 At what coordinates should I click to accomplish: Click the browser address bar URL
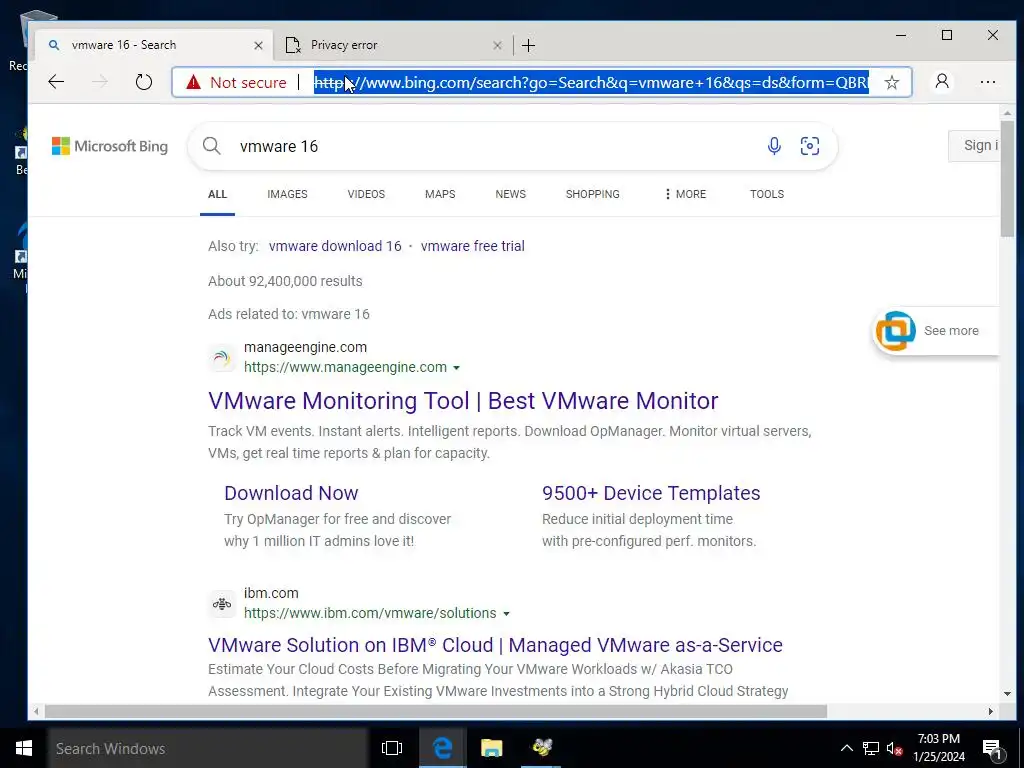point(591,82)
